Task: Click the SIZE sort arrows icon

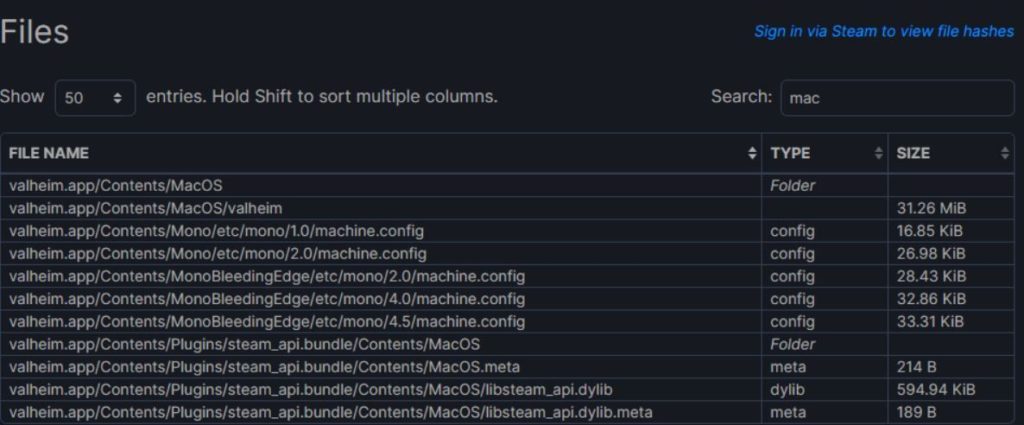Action: (1004, 153)
